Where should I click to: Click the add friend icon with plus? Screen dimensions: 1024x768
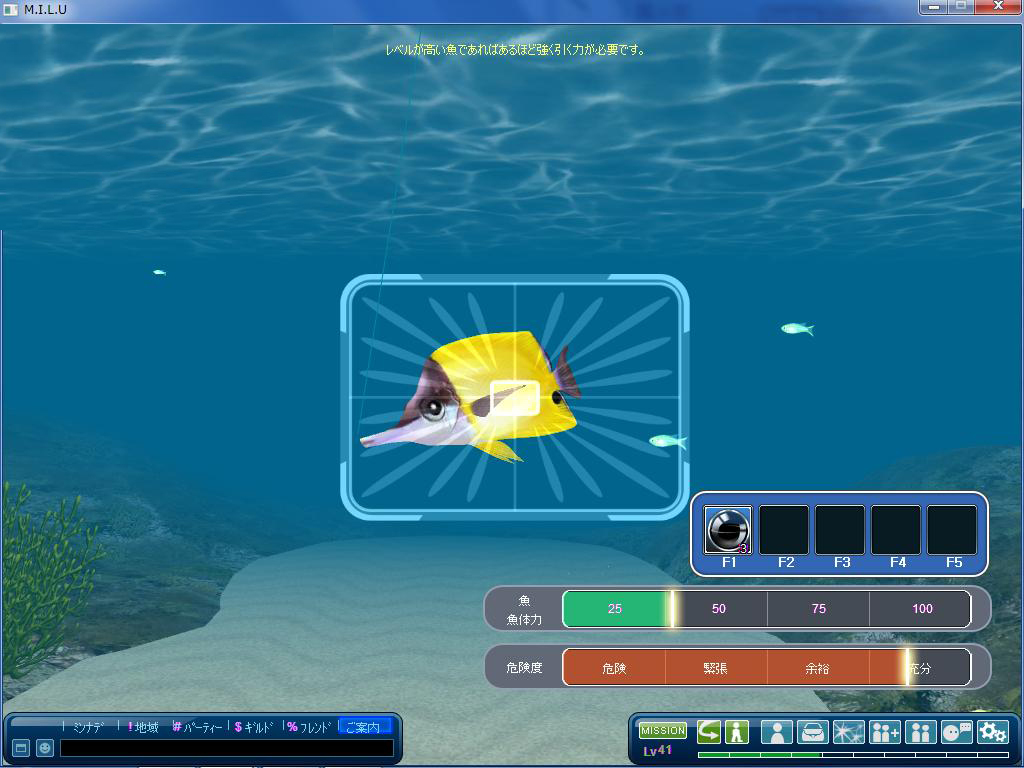(884, 732)
